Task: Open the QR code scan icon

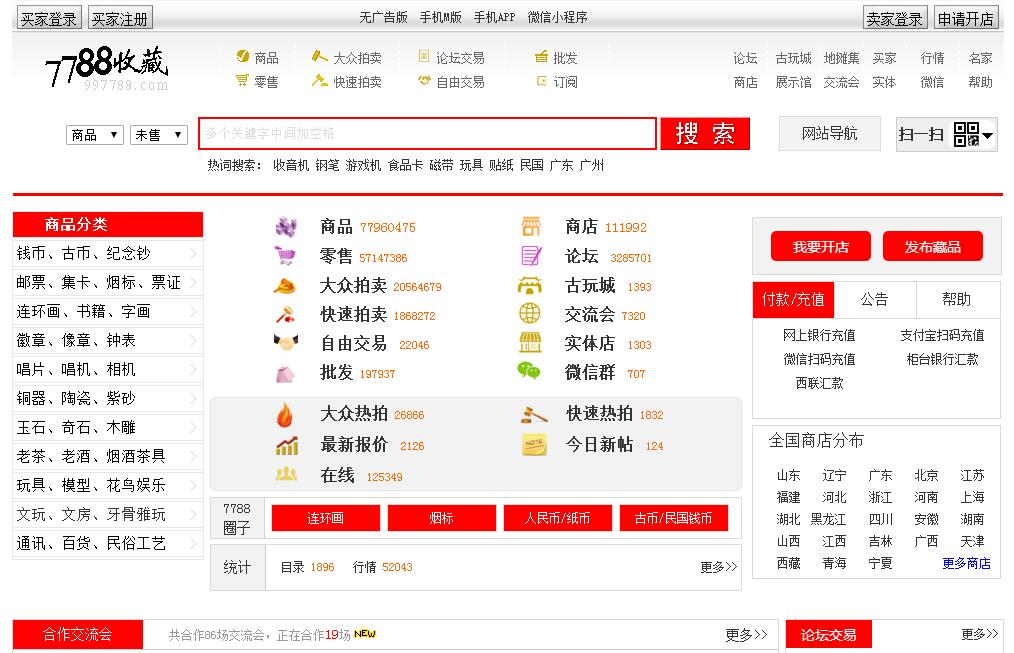Action: click(966, 134)
